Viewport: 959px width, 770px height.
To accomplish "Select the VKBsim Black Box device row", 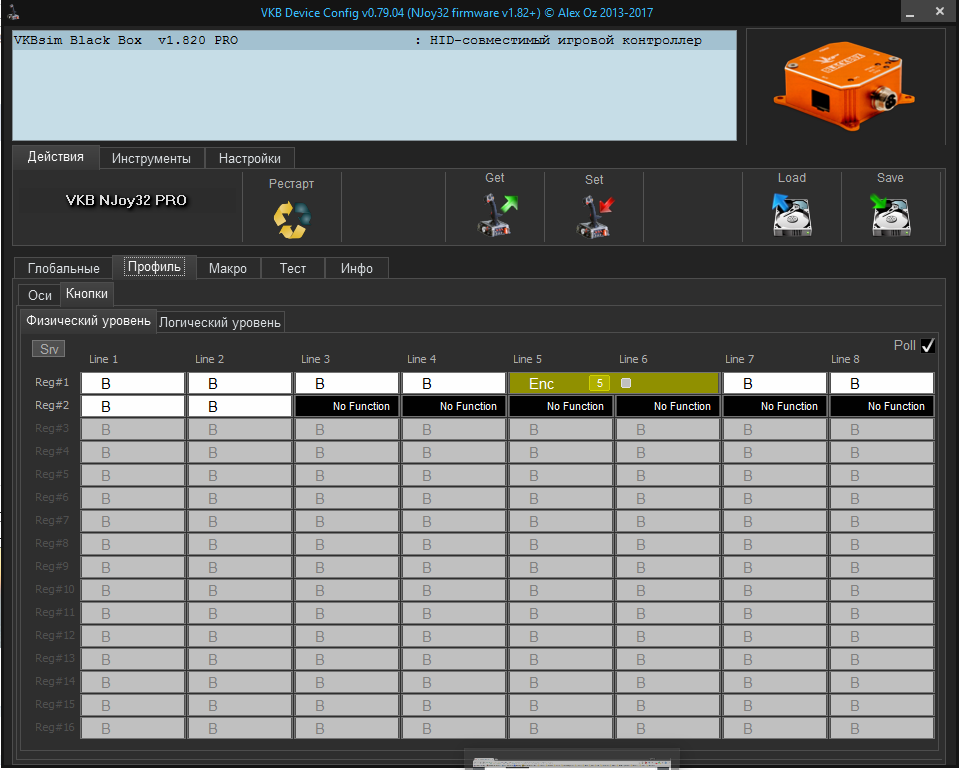I will [x=374, y=40].
